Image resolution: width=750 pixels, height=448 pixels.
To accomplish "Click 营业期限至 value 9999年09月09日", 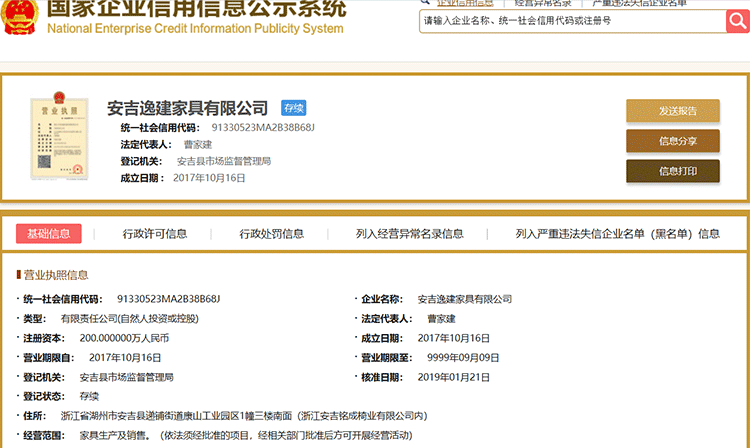I will point(463,358).
